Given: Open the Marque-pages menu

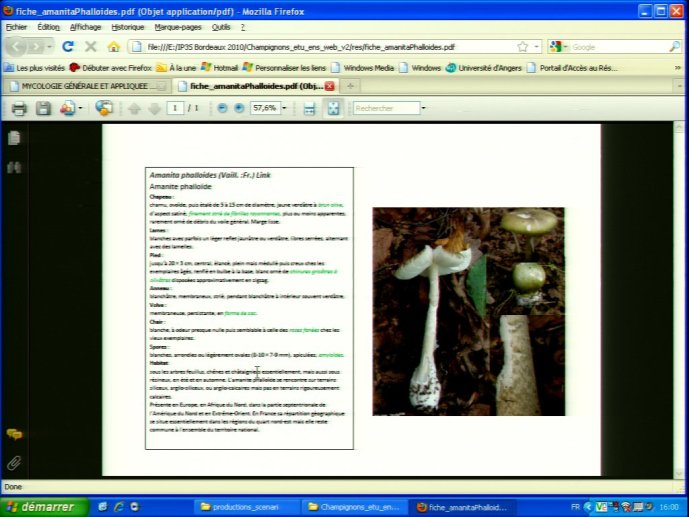Looking at the screenshot, I should pyautogui.click(x=178, y=27).
